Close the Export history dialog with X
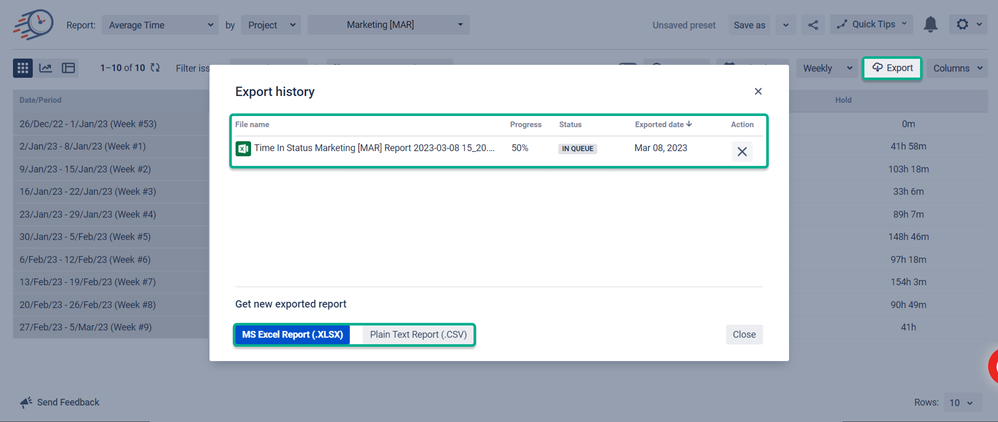 (758, 92)
